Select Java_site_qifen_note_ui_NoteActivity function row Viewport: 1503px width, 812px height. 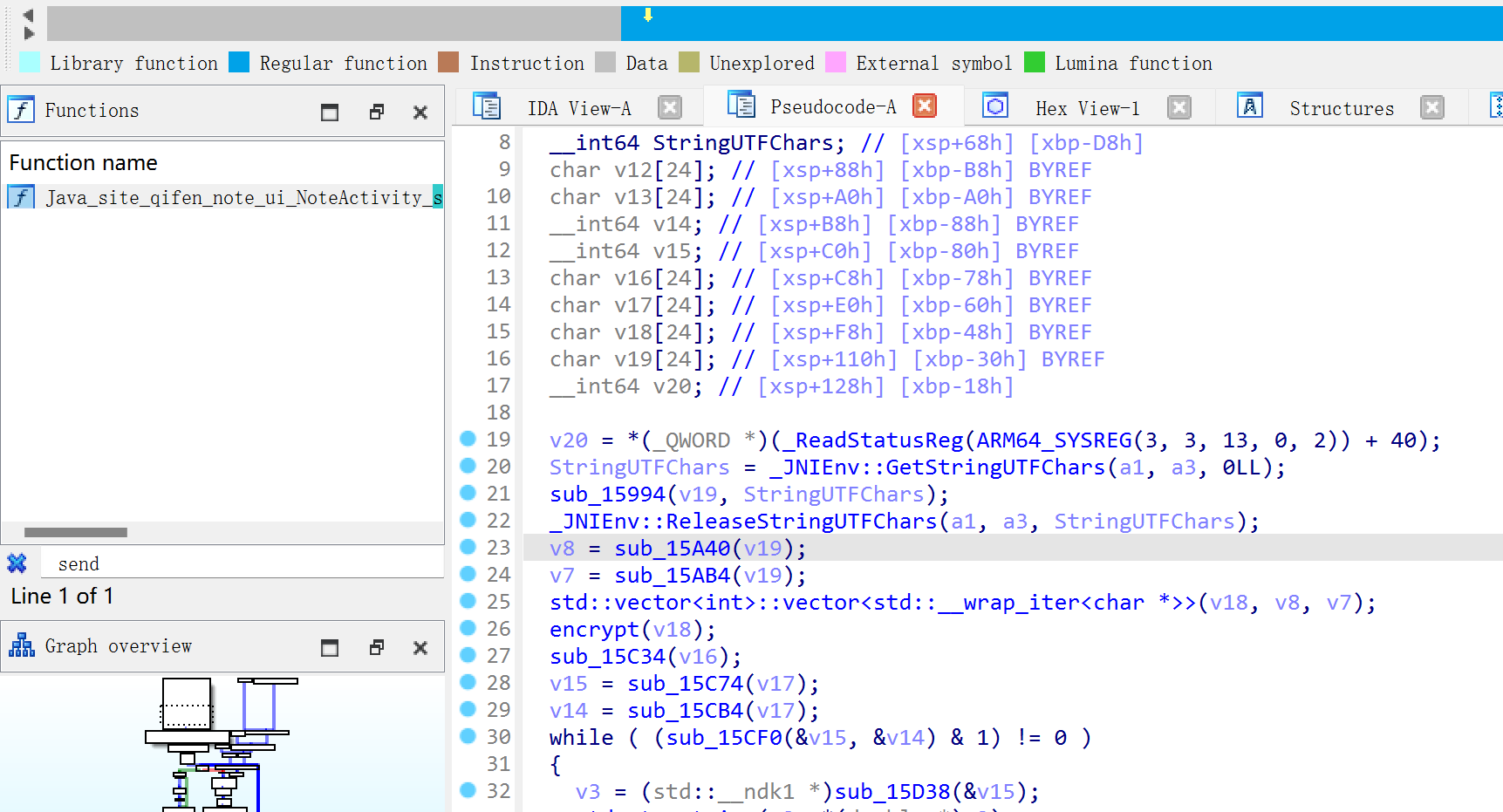tap(224, 197)
